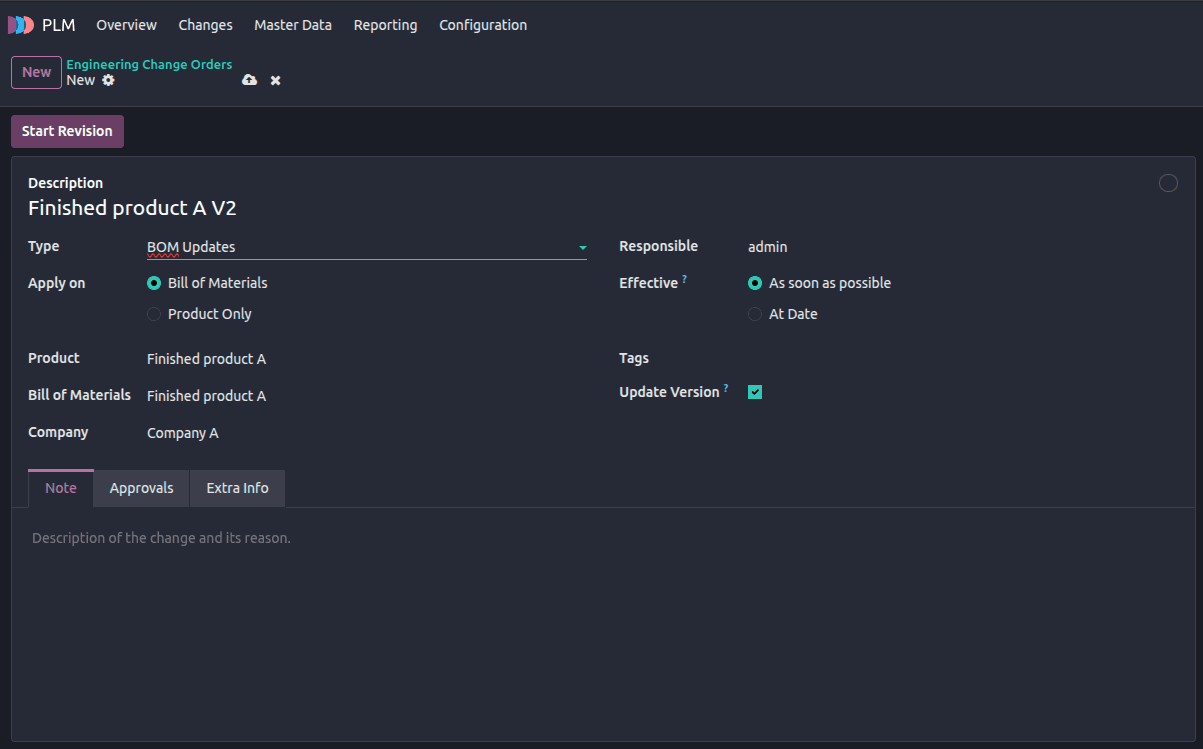Open the Product field selection
The width and height of the screenshot is (1203, 749).
(x=366, y=359)
